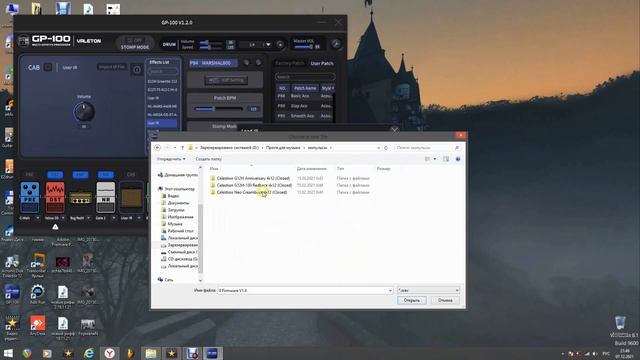Click Import IR File button

pos(112,67)
